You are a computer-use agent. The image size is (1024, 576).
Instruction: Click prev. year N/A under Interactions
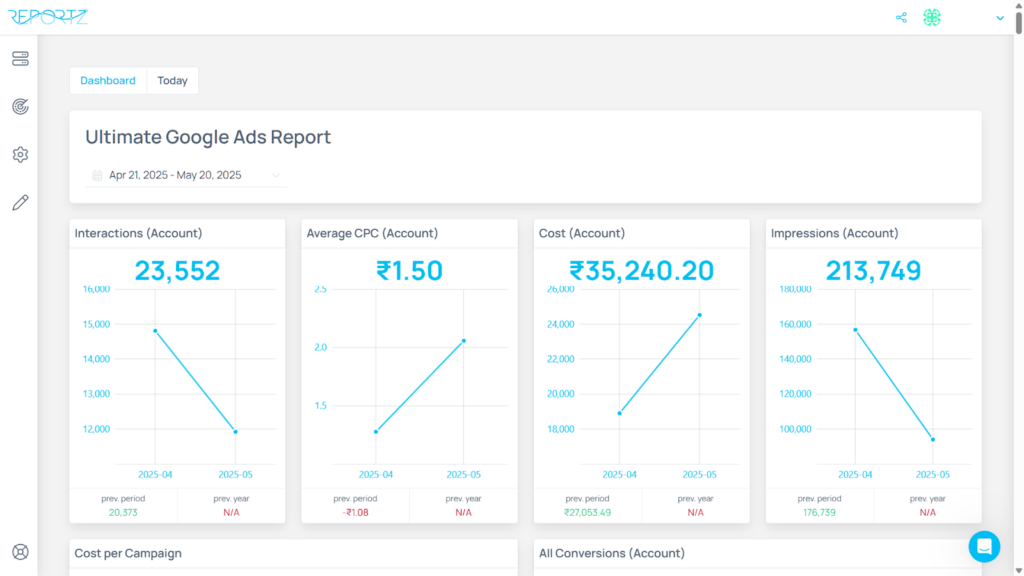pos(231,513)
